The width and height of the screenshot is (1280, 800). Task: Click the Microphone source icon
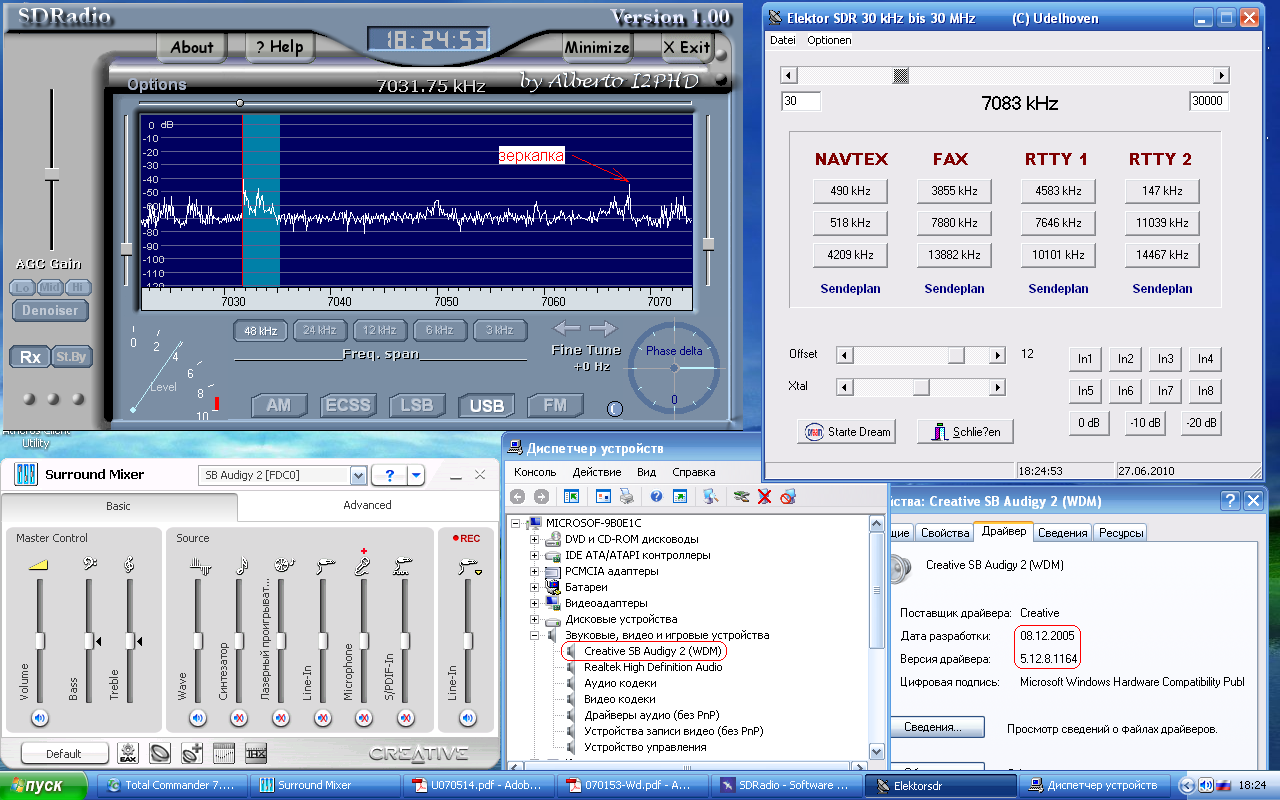click(364, 566)
